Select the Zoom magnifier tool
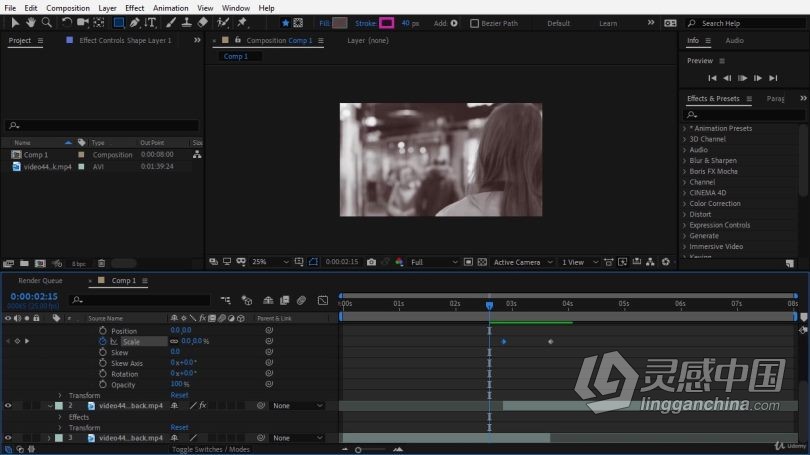The image size is (810, 455). (46, 23)
